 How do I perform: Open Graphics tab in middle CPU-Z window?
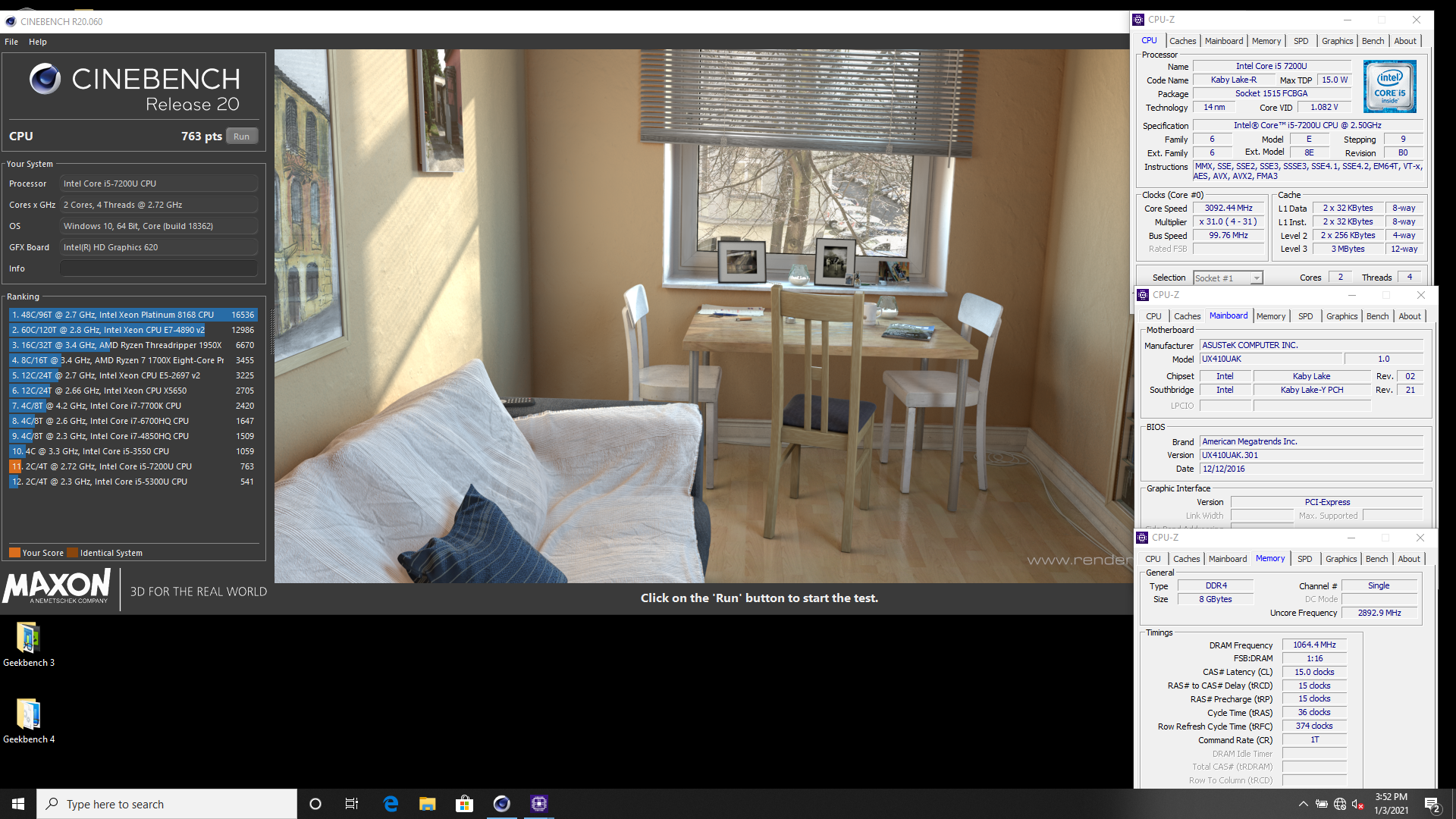(x=1341, y=316)
